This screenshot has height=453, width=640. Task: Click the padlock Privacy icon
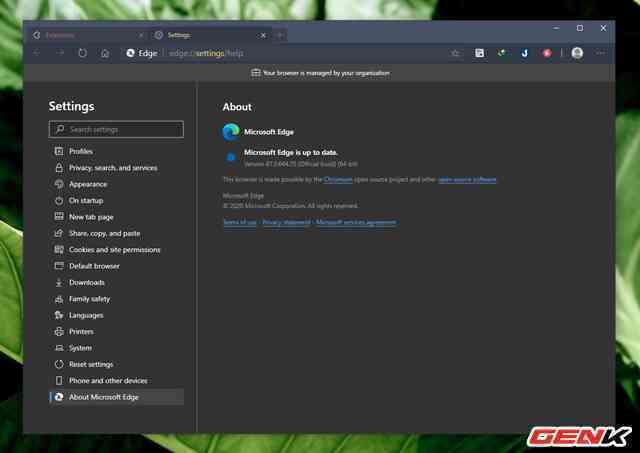pyautogui.click(x=59, y=168)
